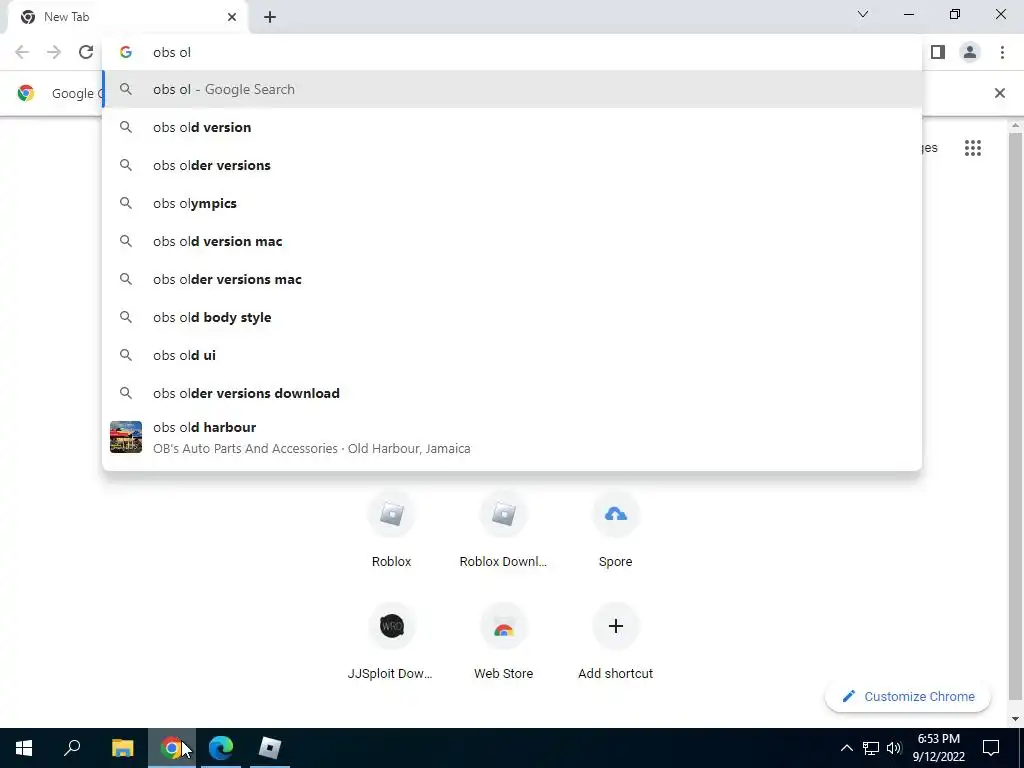Close the New Tab tab

point(232,17)
